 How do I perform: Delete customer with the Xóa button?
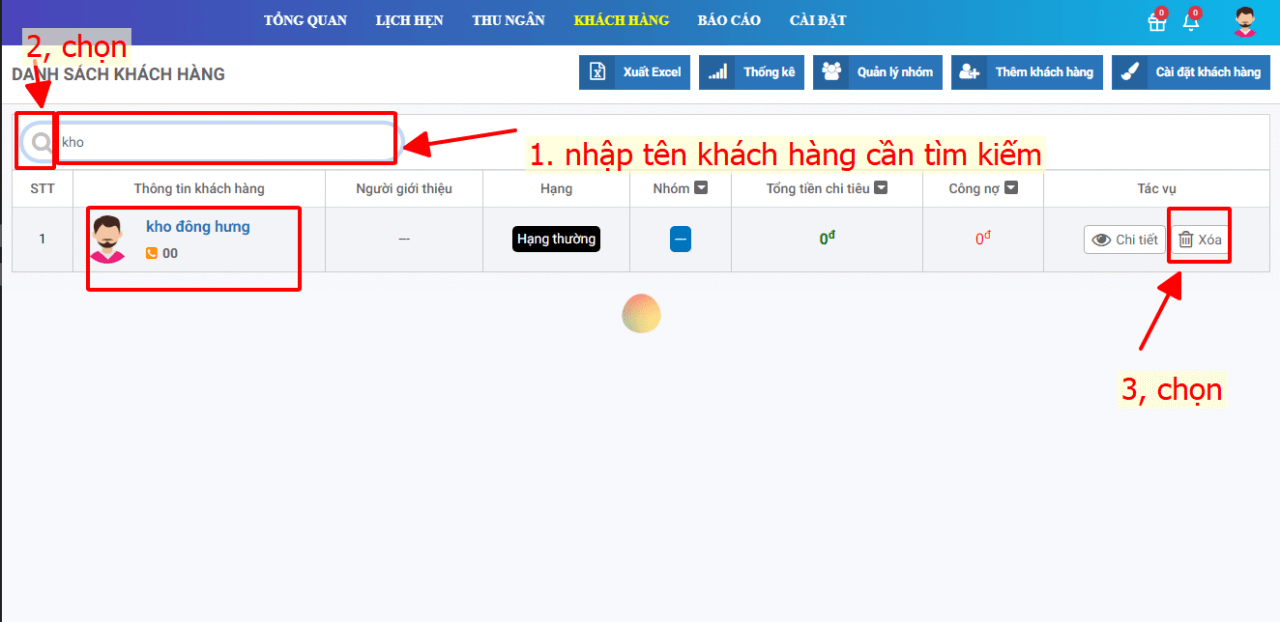point(1200,240)
